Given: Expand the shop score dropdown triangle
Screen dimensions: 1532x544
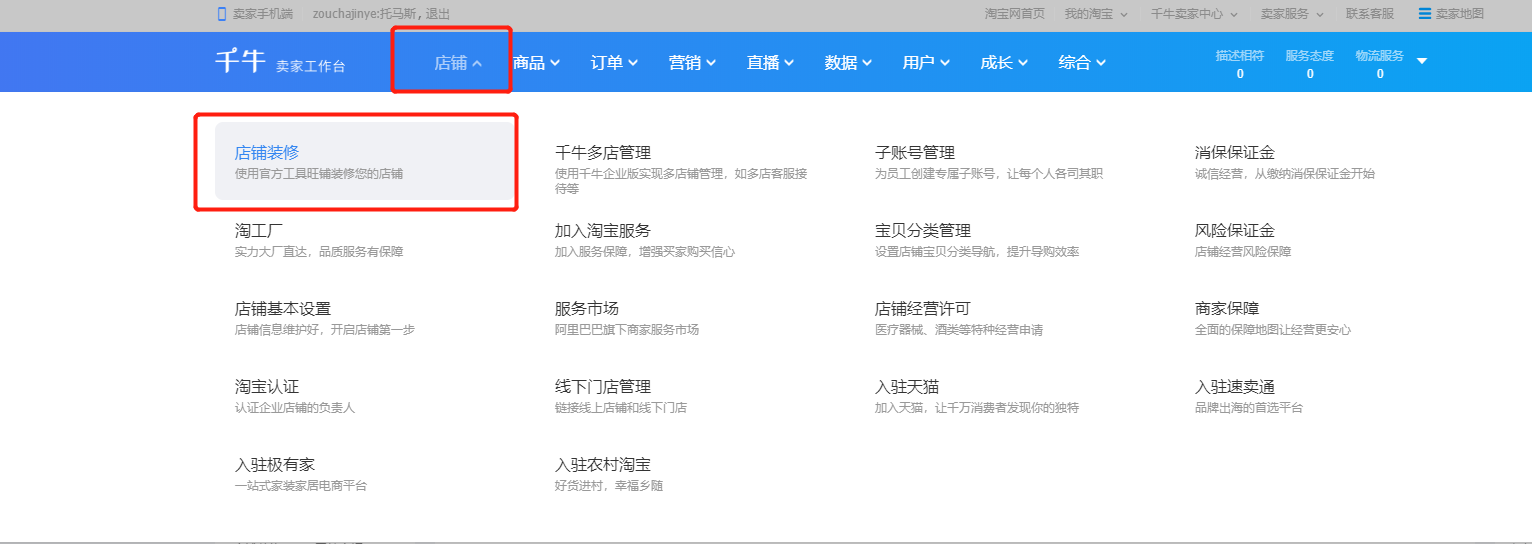Looking at the screenshot, I should [x=1422, y=61].
